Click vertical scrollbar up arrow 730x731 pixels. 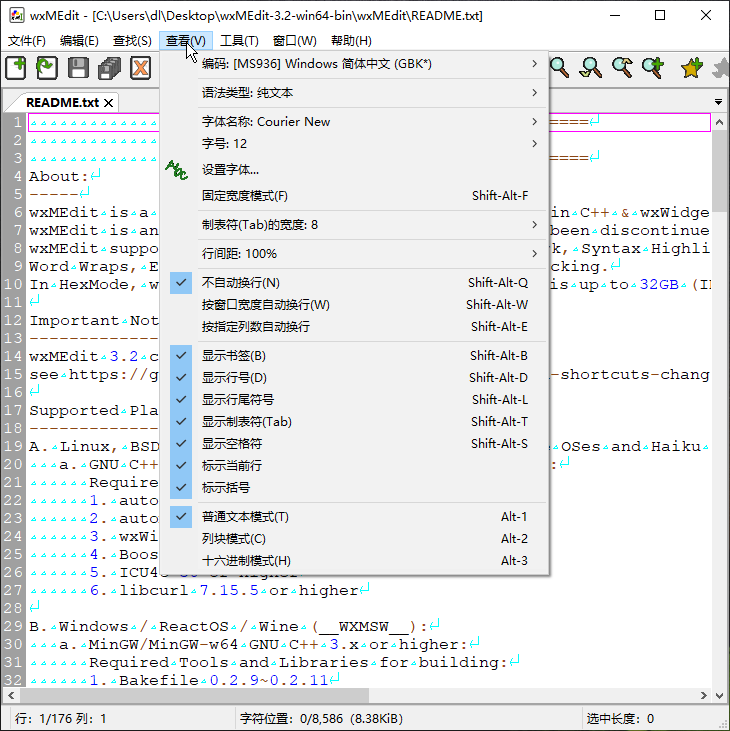coord(719,122)
